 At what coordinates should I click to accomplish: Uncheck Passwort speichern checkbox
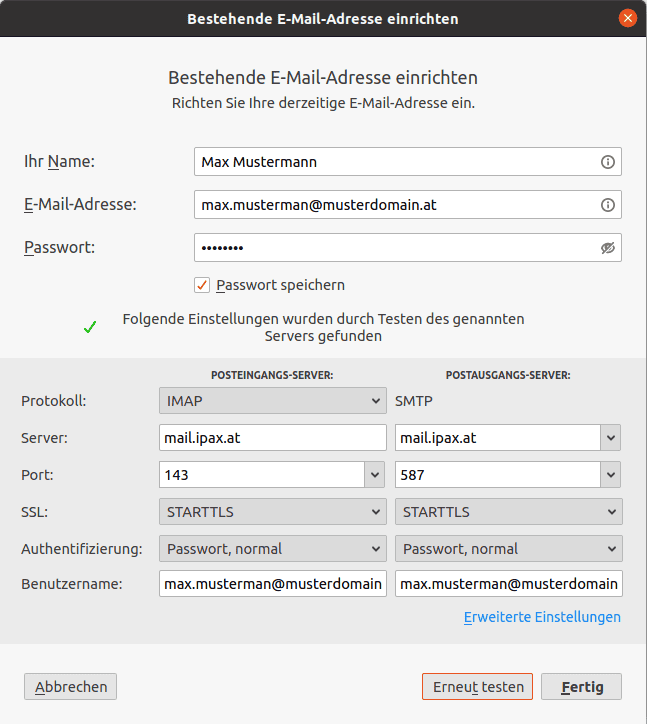pos(202,285)
